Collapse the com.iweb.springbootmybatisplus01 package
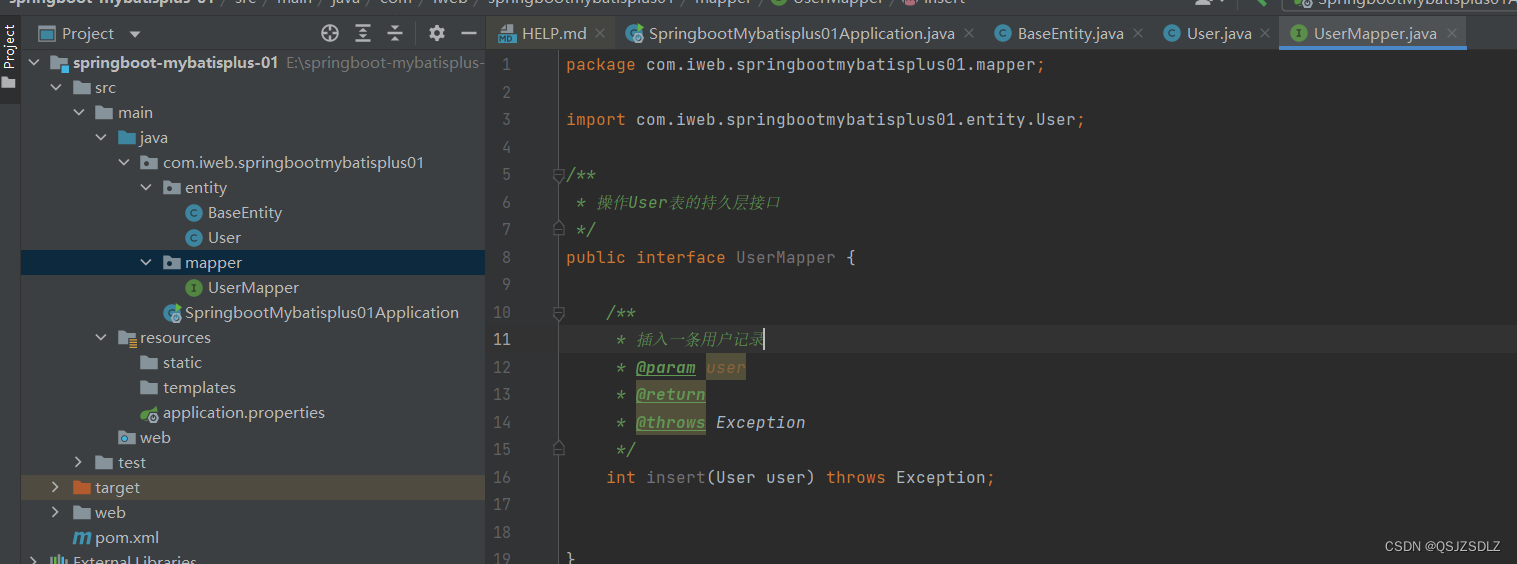 pyautogui.click(x=123, y=163)
